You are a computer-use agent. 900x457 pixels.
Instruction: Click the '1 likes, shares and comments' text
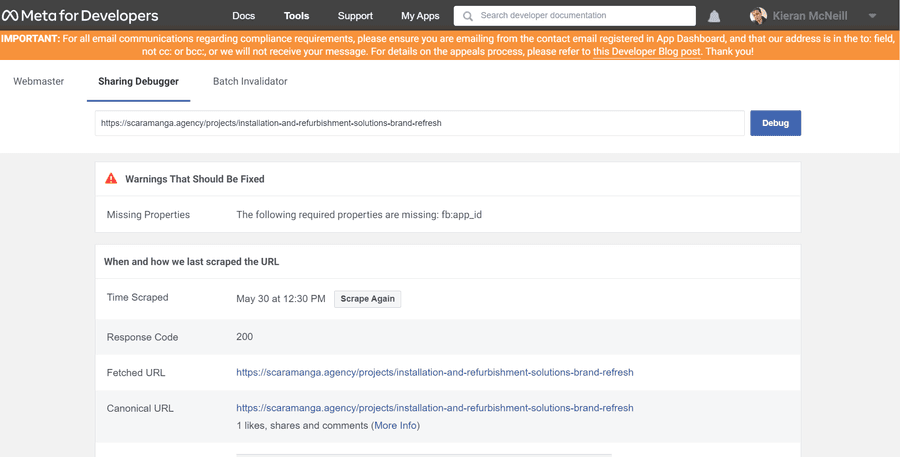point(302,426)
